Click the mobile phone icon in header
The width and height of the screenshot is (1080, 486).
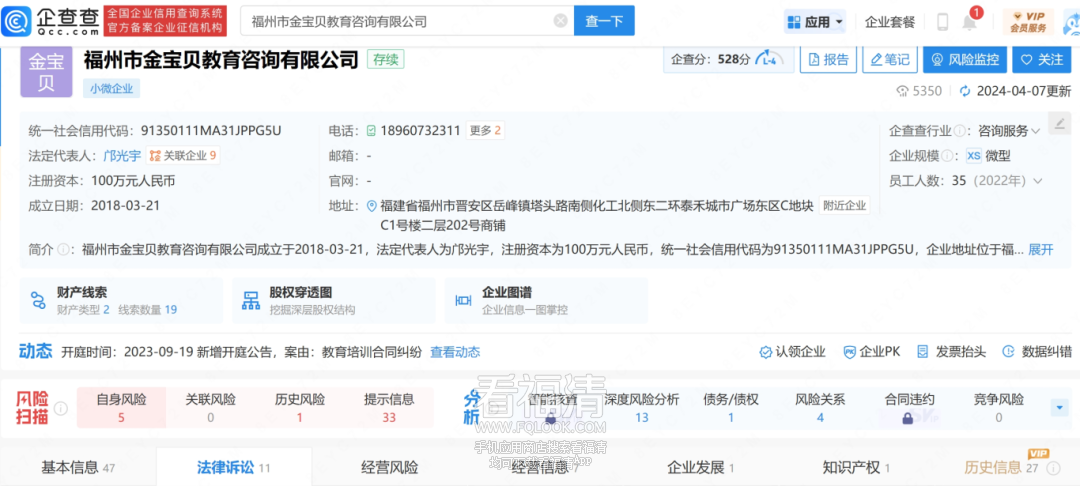942,22
